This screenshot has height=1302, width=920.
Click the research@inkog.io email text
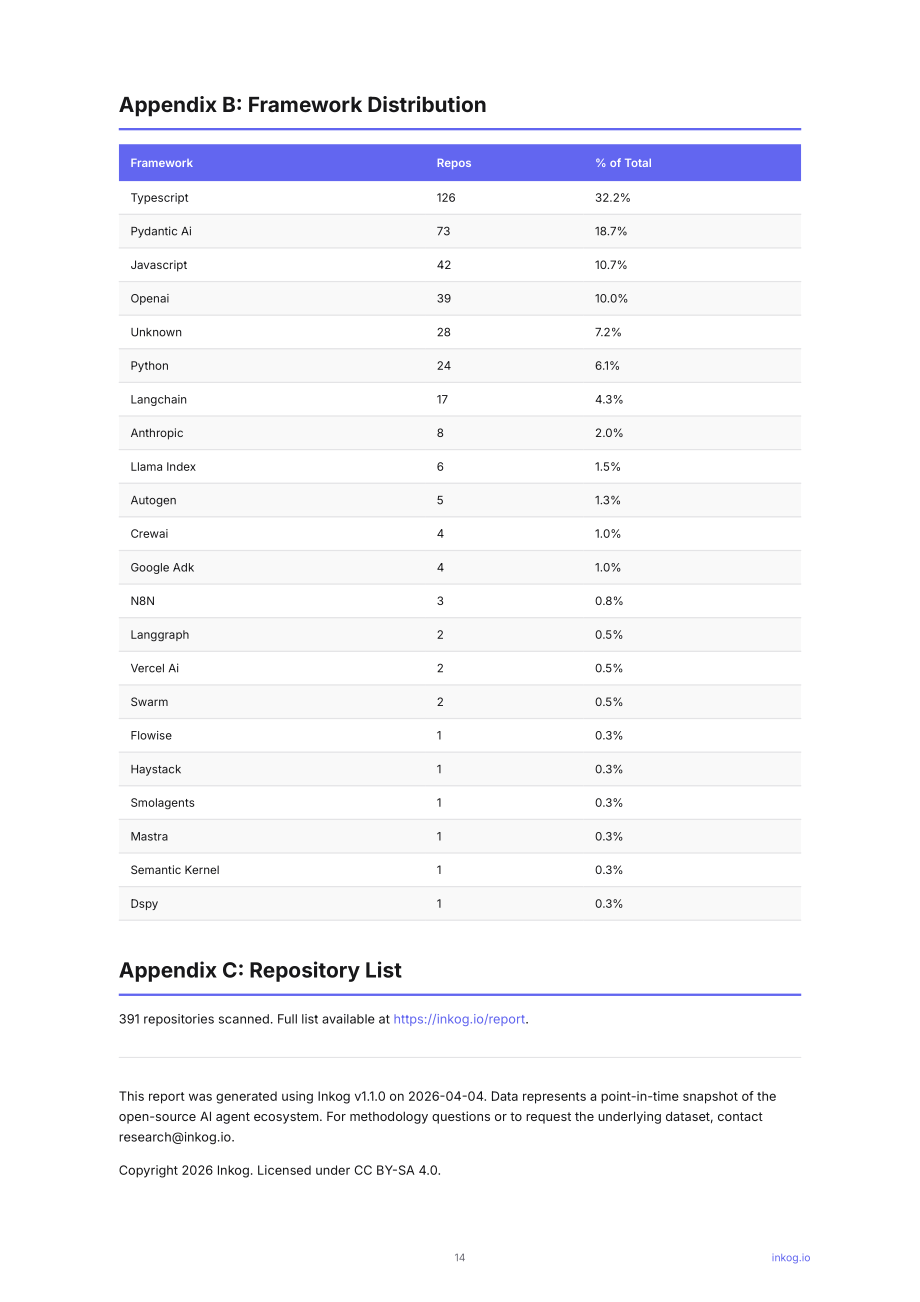click(175, 1137)
